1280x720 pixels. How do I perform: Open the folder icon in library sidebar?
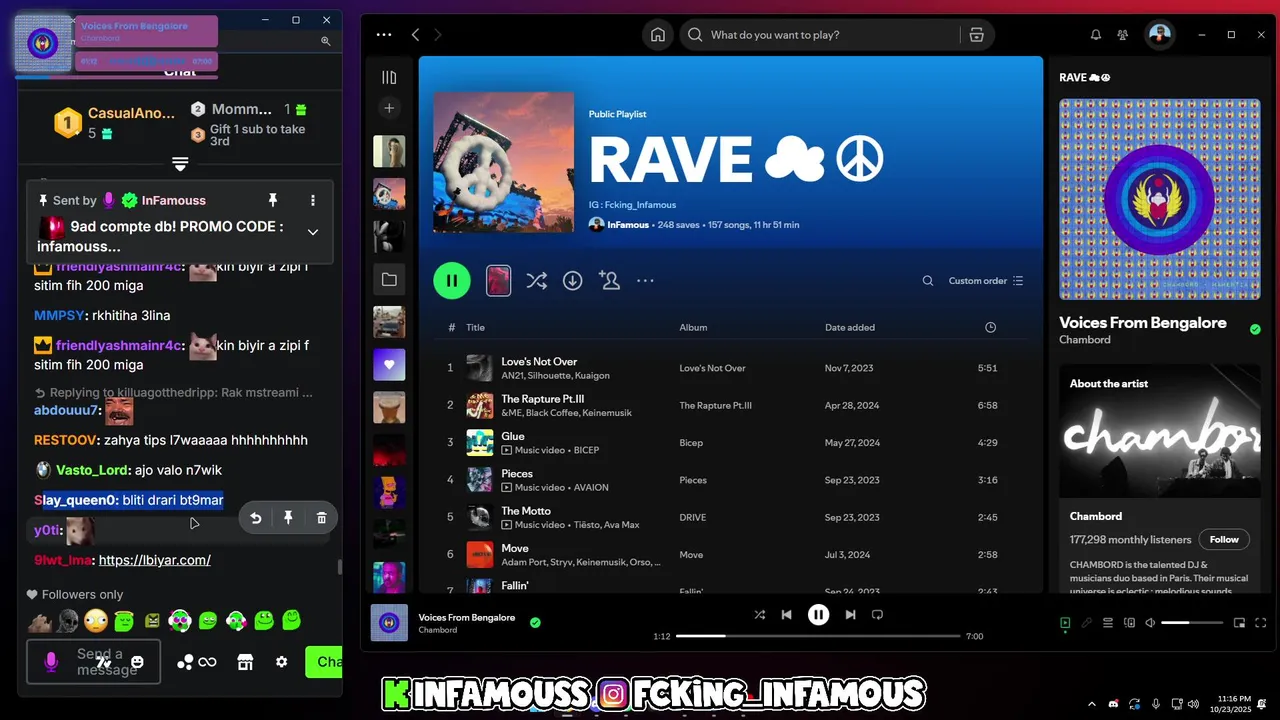[x=389, y=280]
